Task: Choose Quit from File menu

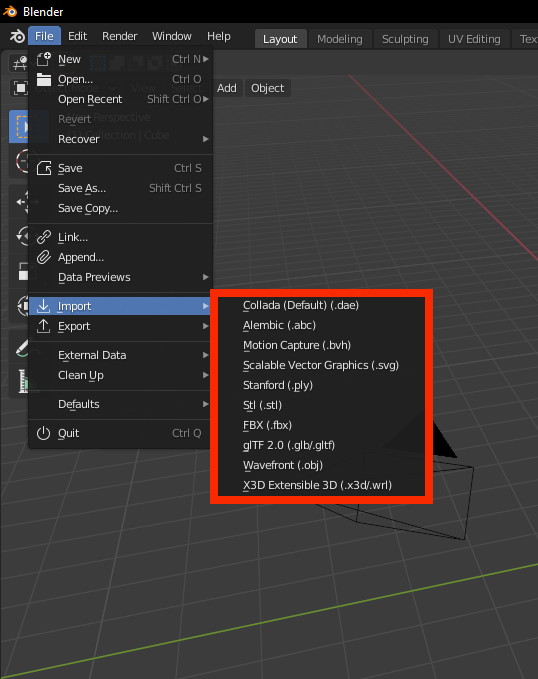Action: pos(121,433)
